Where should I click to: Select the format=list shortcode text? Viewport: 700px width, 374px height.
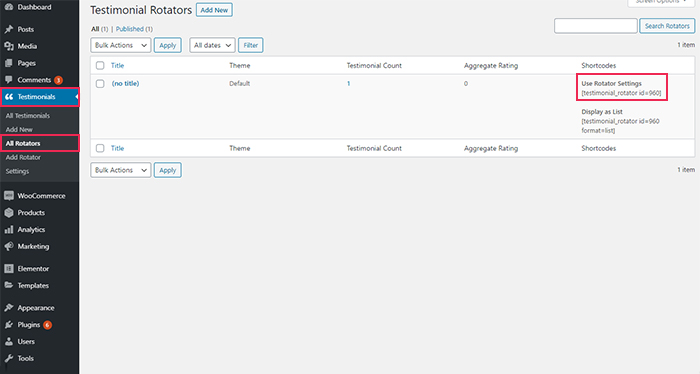pyautogui.click(x=598, y=131)
